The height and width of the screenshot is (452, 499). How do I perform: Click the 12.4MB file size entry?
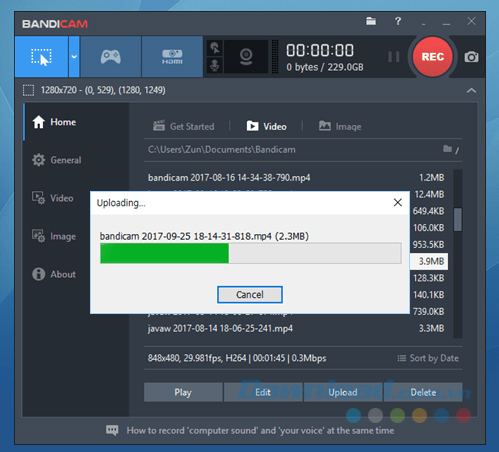[429, 194]
